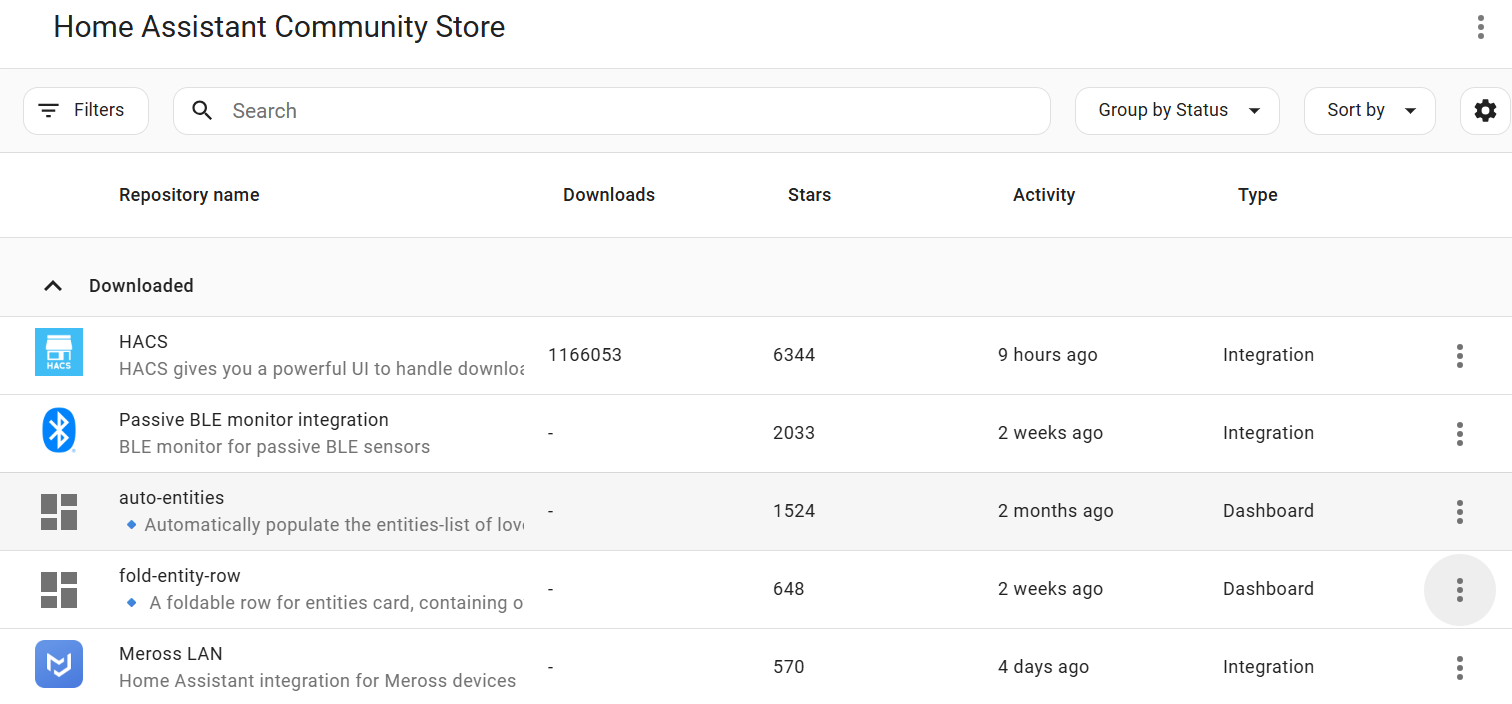Open the three-dot menu for fold-entity-row
Screen dimensions: 1512x704
tap(1459, 590)
